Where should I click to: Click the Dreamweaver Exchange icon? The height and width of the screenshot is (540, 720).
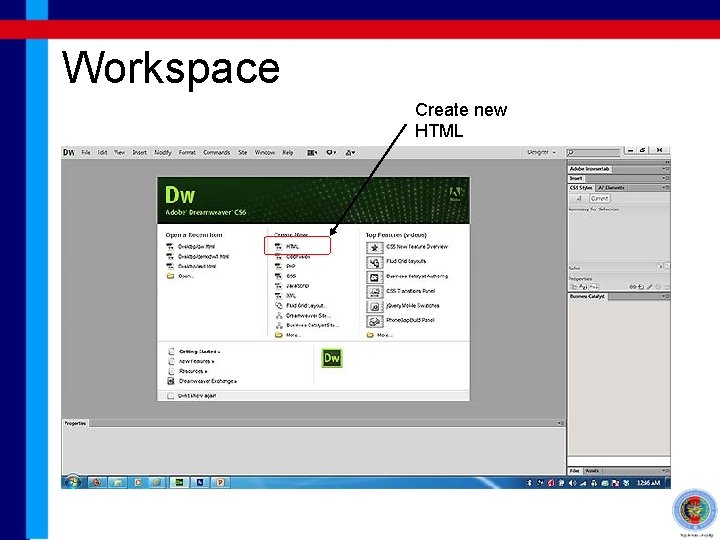click(x=171, y=381)
